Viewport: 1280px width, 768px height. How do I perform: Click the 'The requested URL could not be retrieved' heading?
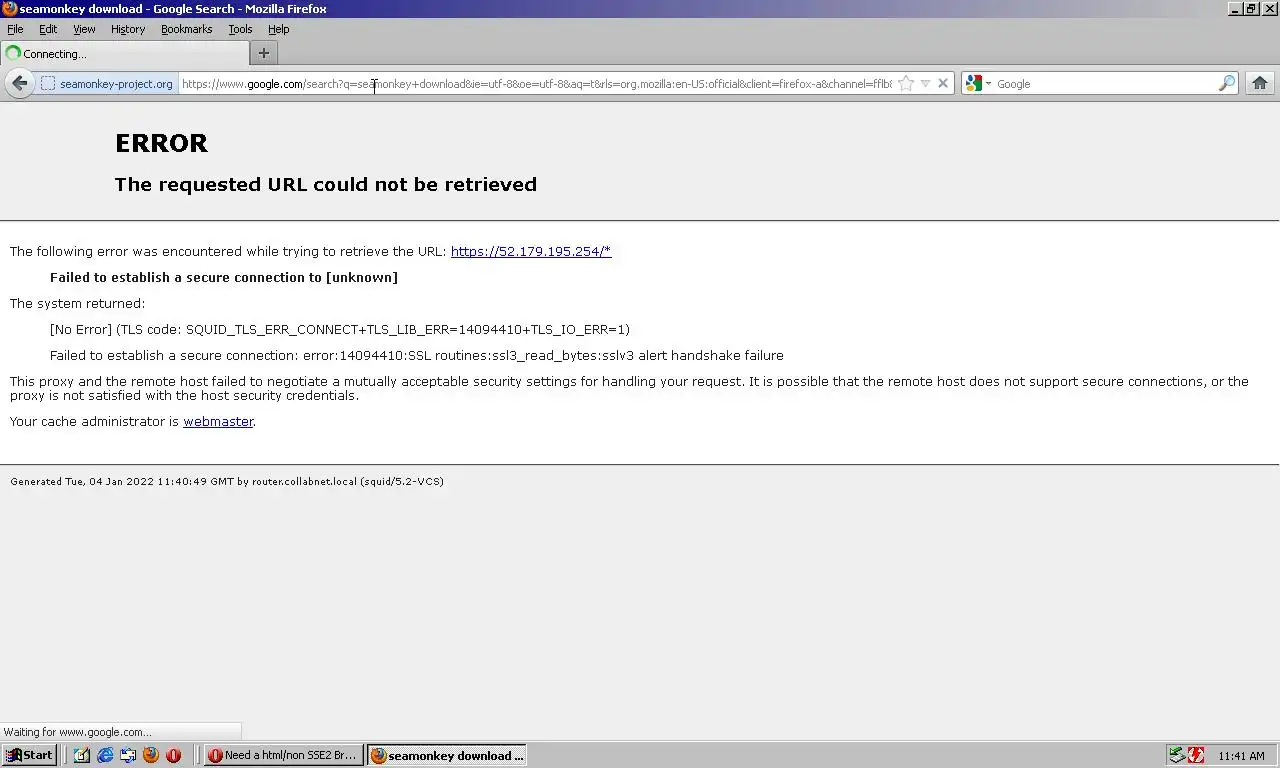point(326,184)
